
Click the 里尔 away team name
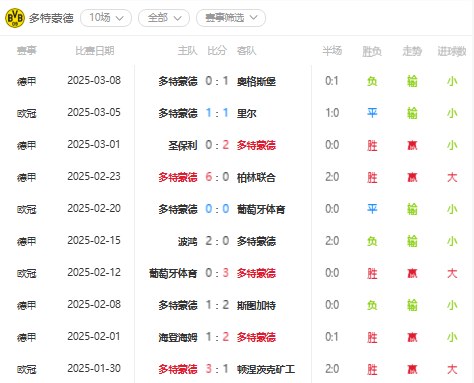[x=247, y=113]
